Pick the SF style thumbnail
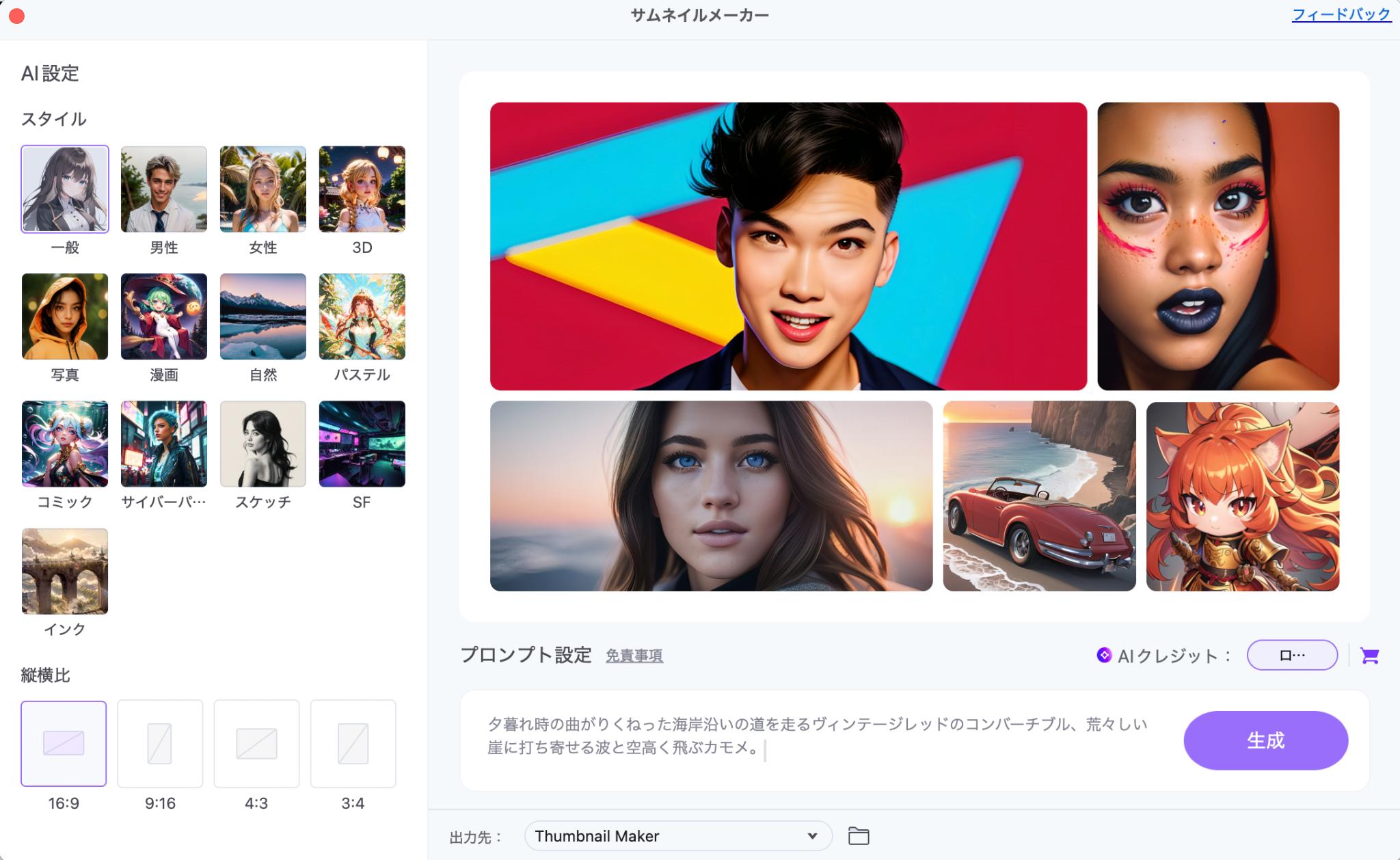The width and height of the screenshot is (1400, 860). tap(362, 444)
